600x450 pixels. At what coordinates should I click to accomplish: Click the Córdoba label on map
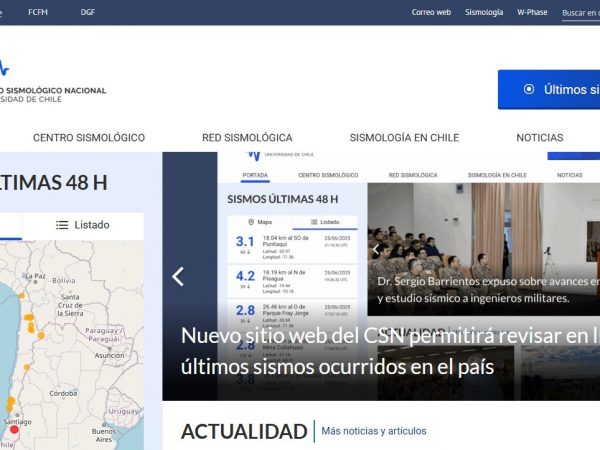coord(64,393)
